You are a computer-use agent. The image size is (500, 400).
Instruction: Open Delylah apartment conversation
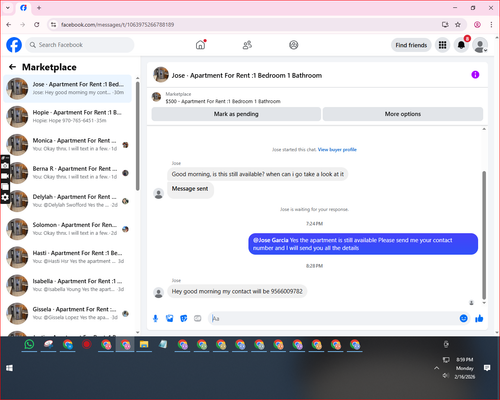(x=67, y=201)
